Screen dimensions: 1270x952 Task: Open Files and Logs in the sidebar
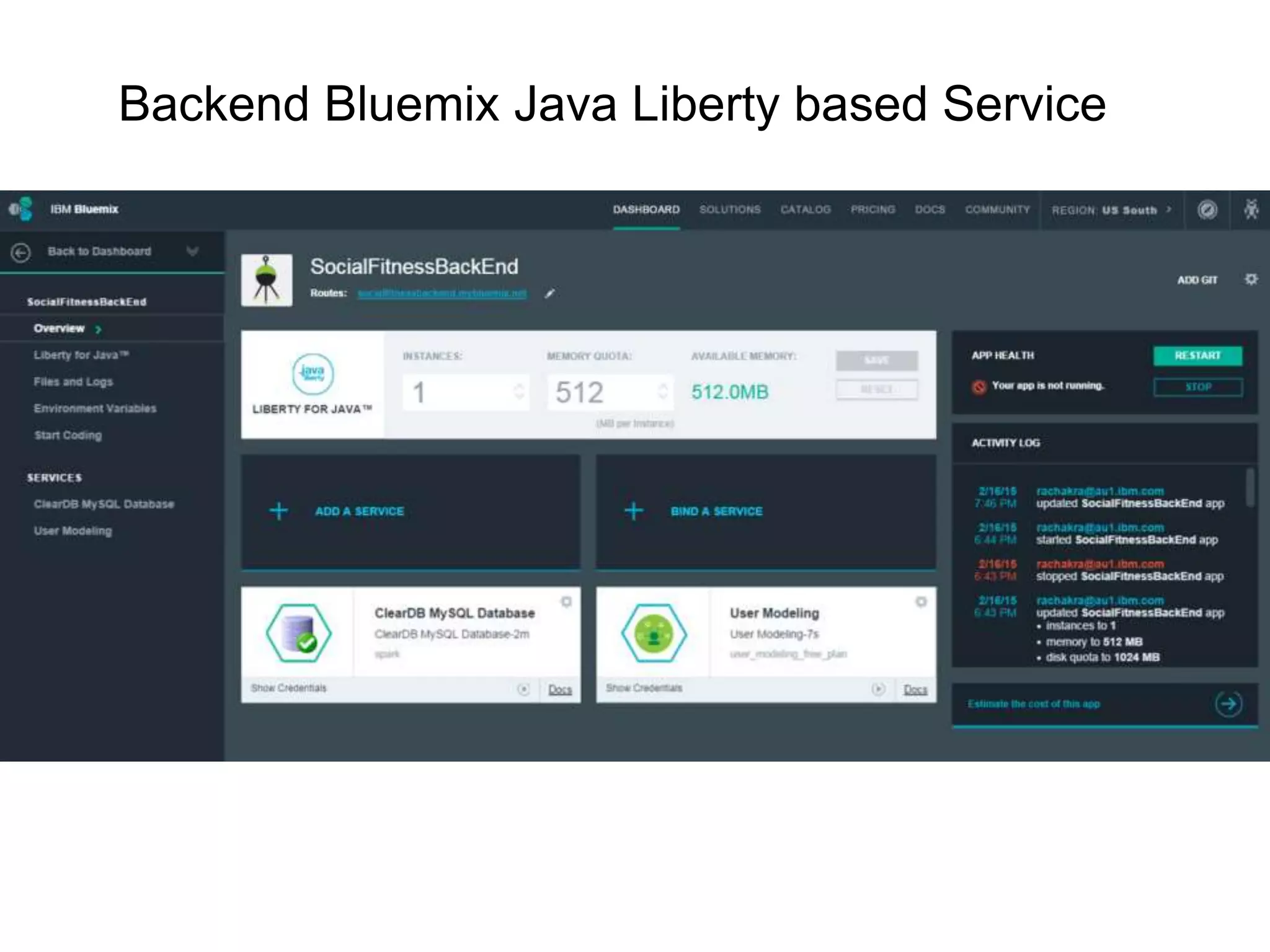tap(73, 382)
